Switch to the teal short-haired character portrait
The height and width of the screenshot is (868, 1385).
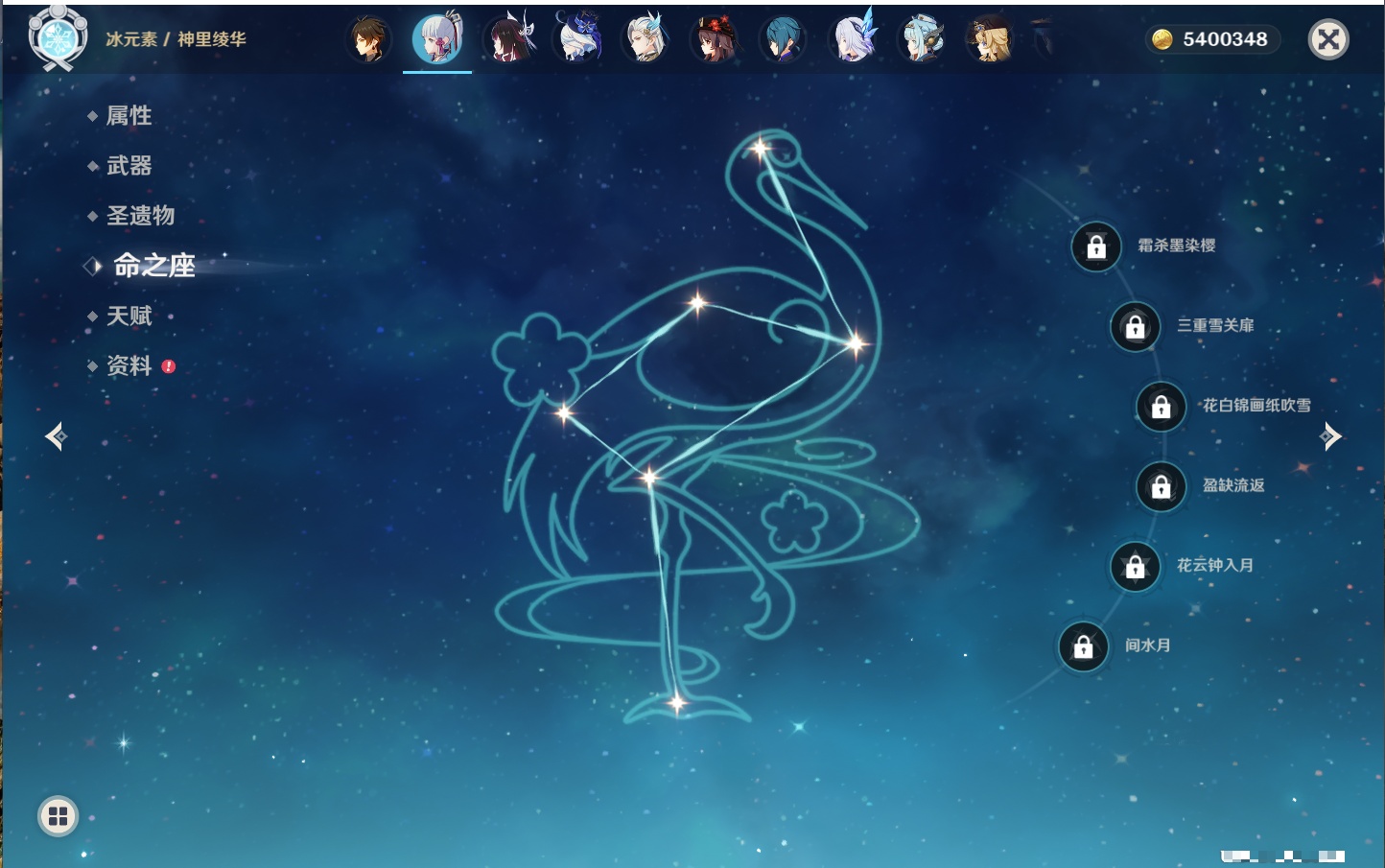783,39
